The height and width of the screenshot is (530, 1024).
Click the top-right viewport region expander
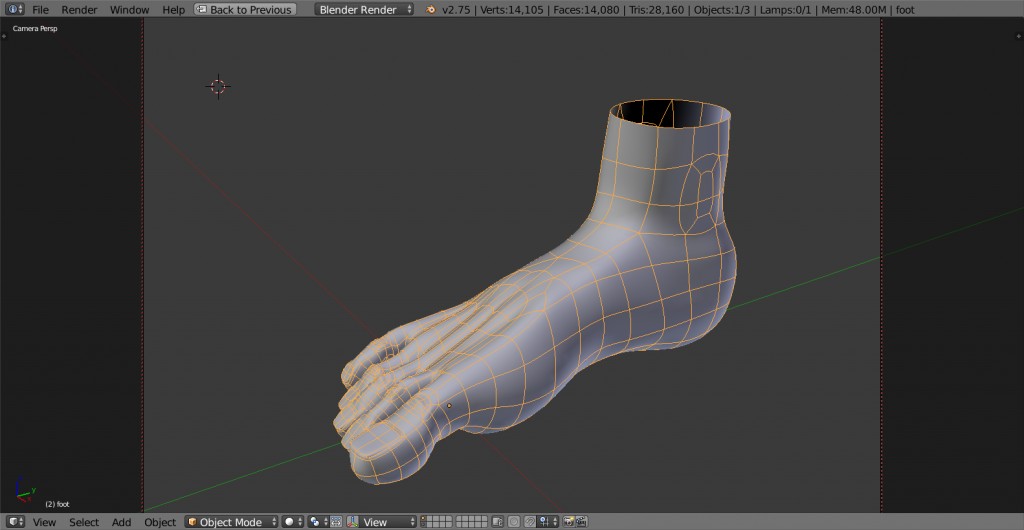1019,35
